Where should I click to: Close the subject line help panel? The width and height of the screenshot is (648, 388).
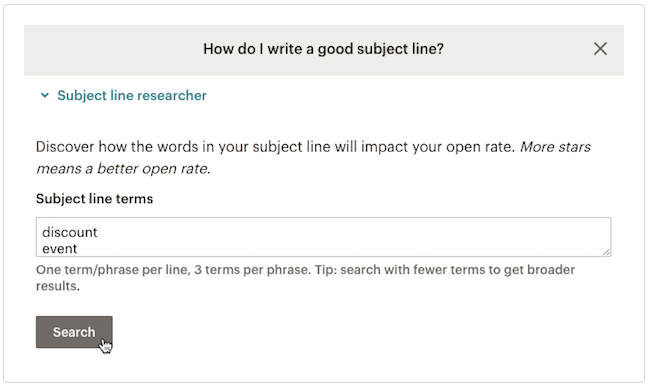click(x=600, y=49)
